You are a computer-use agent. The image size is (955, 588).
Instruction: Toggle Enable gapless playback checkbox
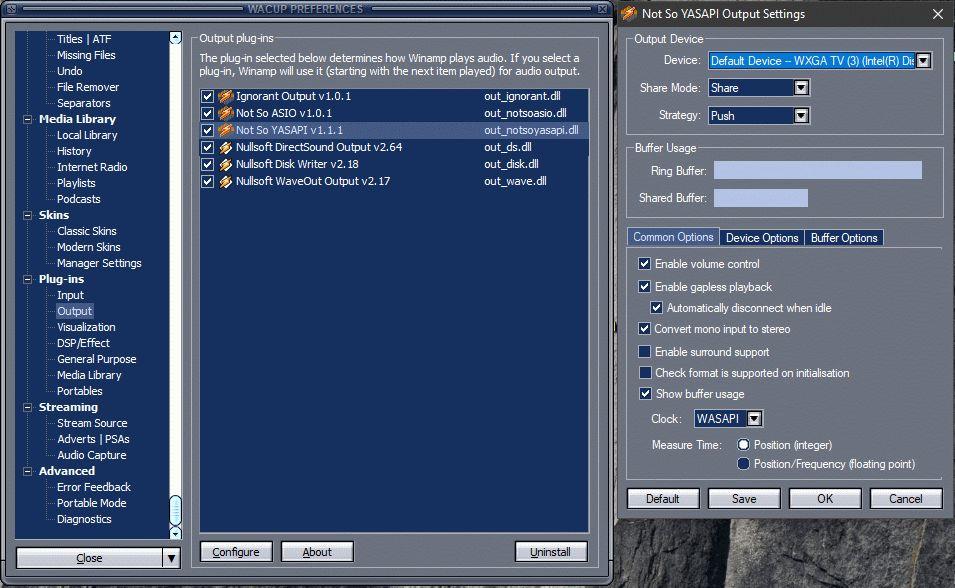(x=644, y=286)
